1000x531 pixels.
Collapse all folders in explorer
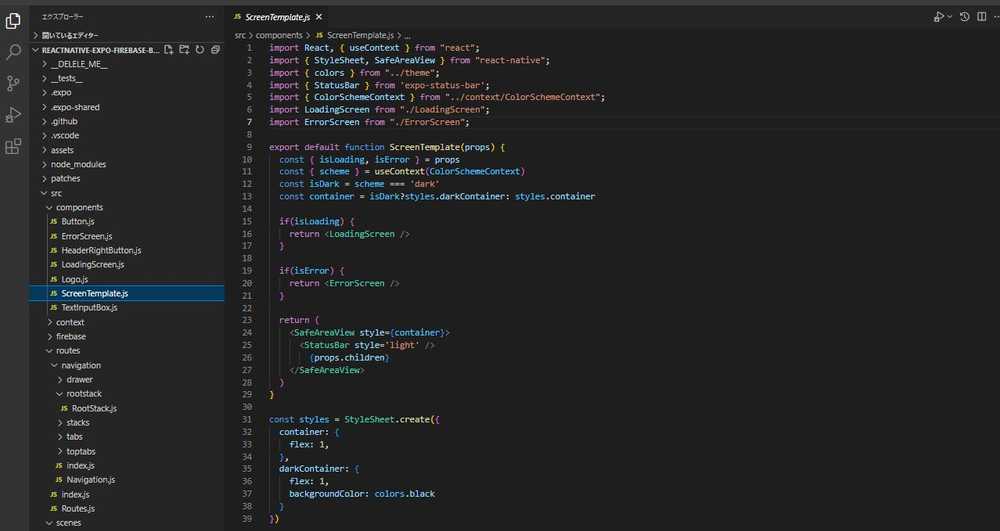[216, 50]
